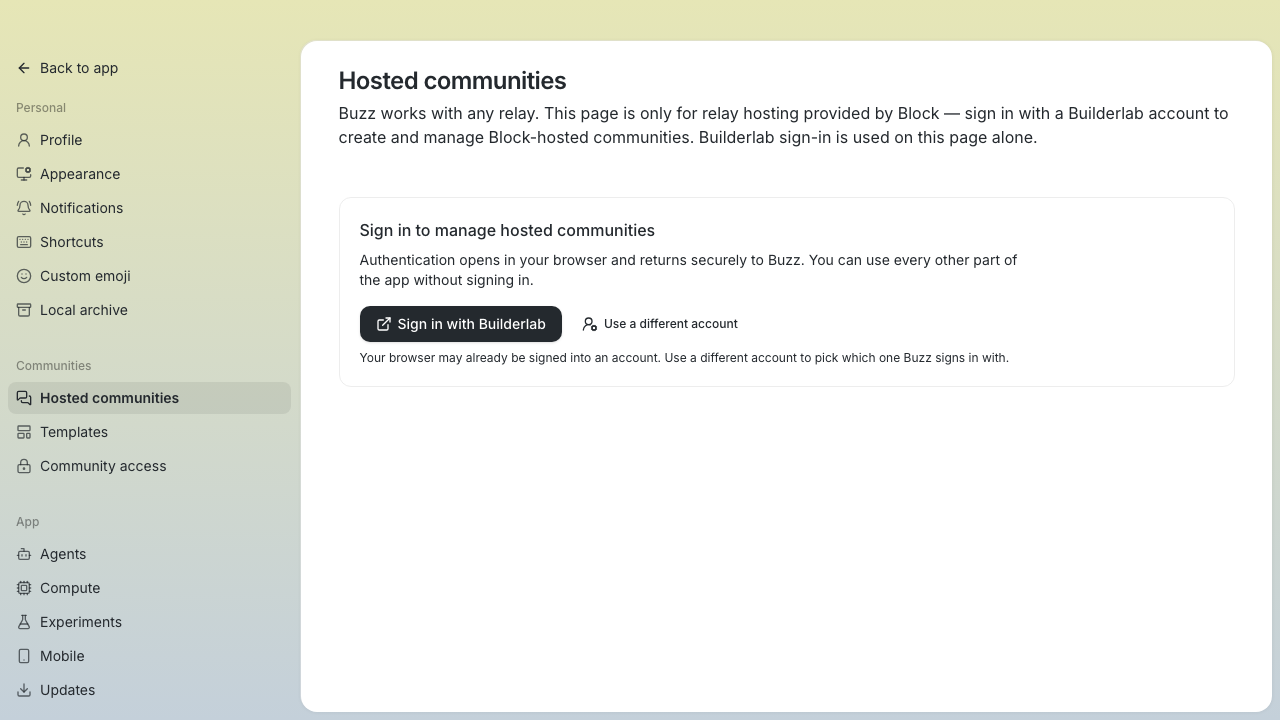Open Local archive settings
This screenshot has width=1280, height=720.
(149, 310)
